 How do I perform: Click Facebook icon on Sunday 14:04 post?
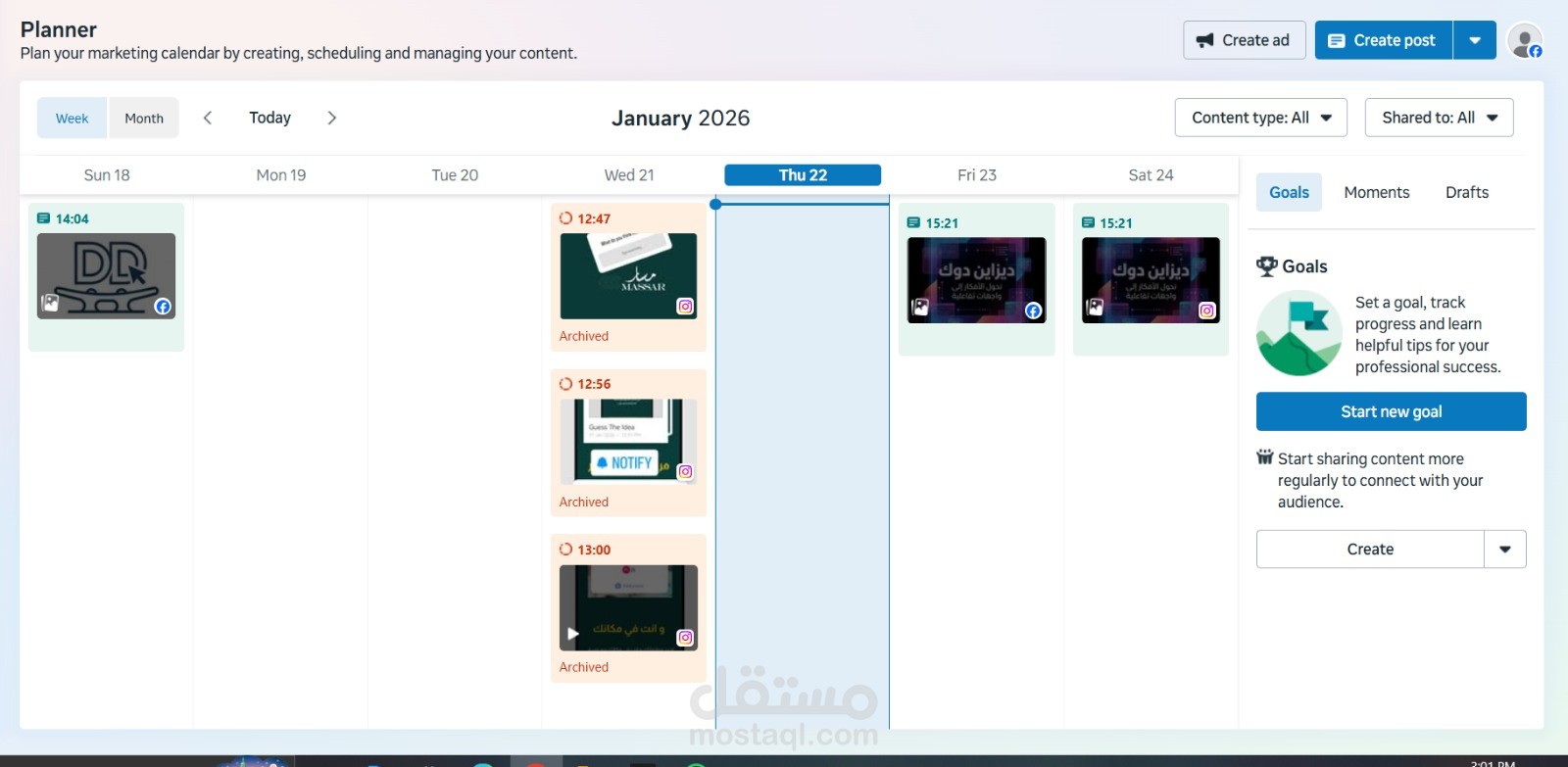[163, 307]
